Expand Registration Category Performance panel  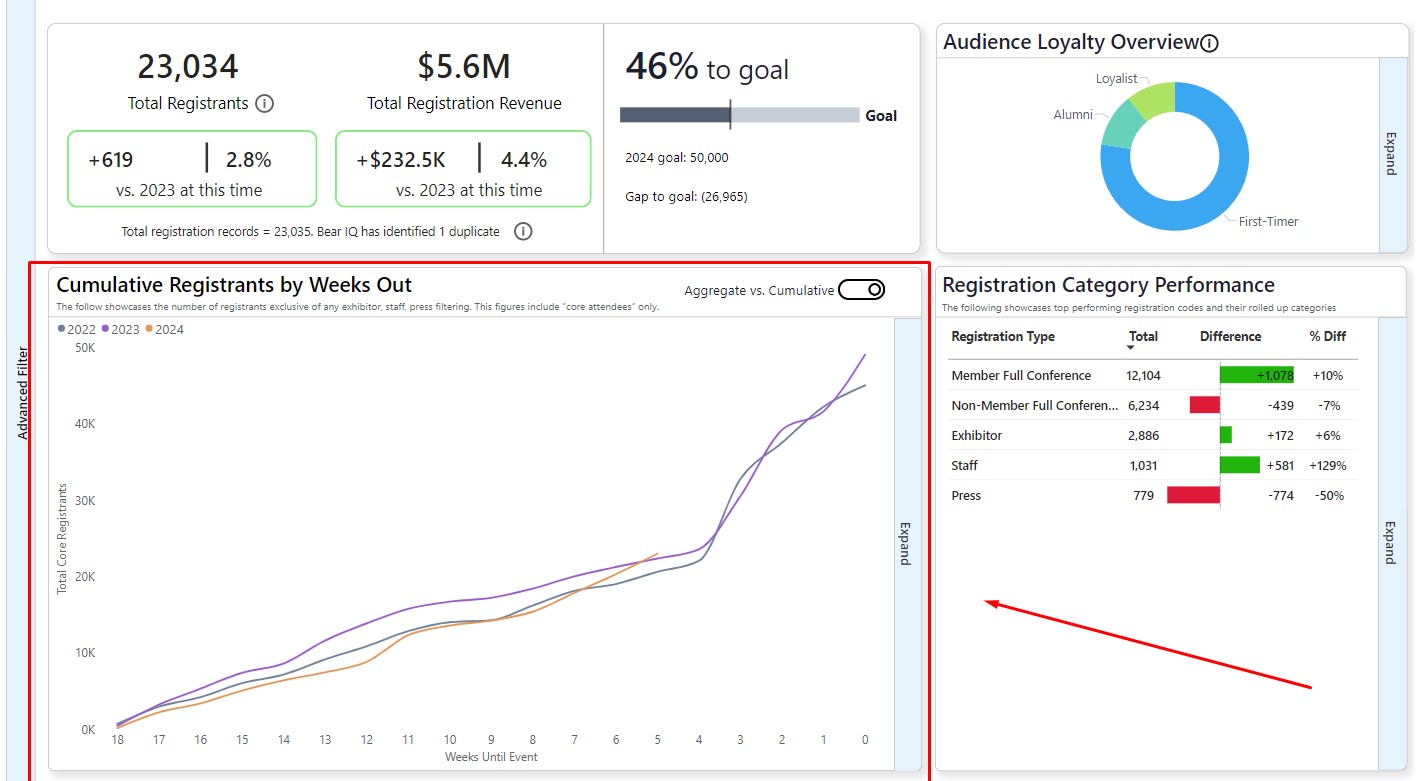[x=1392, y=543]
